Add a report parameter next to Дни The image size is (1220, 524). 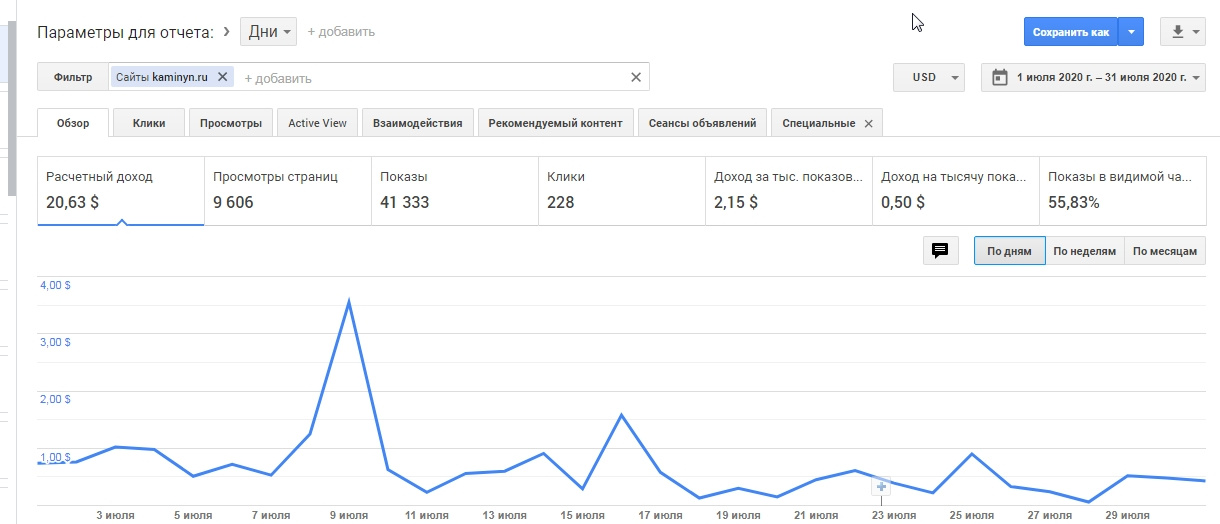341,32
